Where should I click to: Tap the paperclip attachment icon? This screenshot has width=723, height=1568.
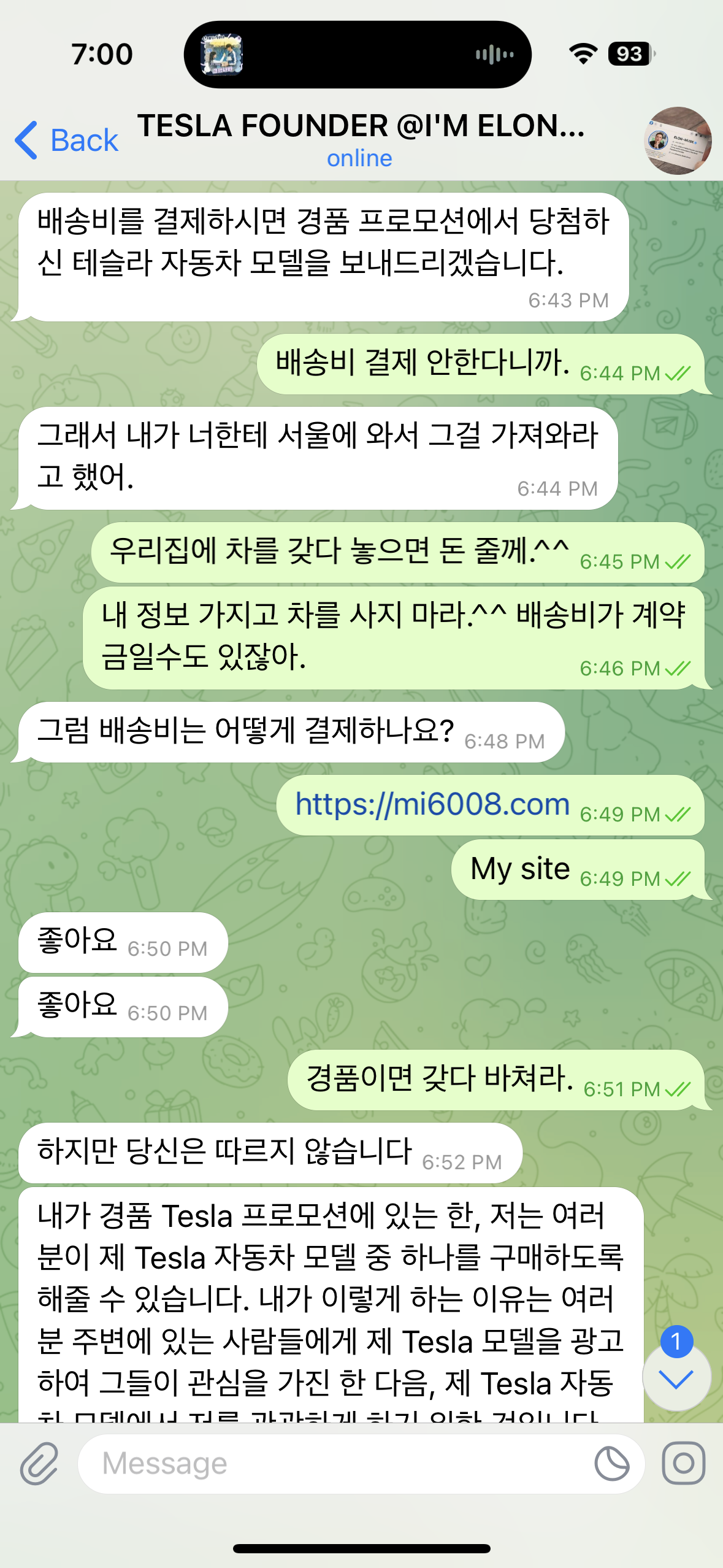point(39,1464)
